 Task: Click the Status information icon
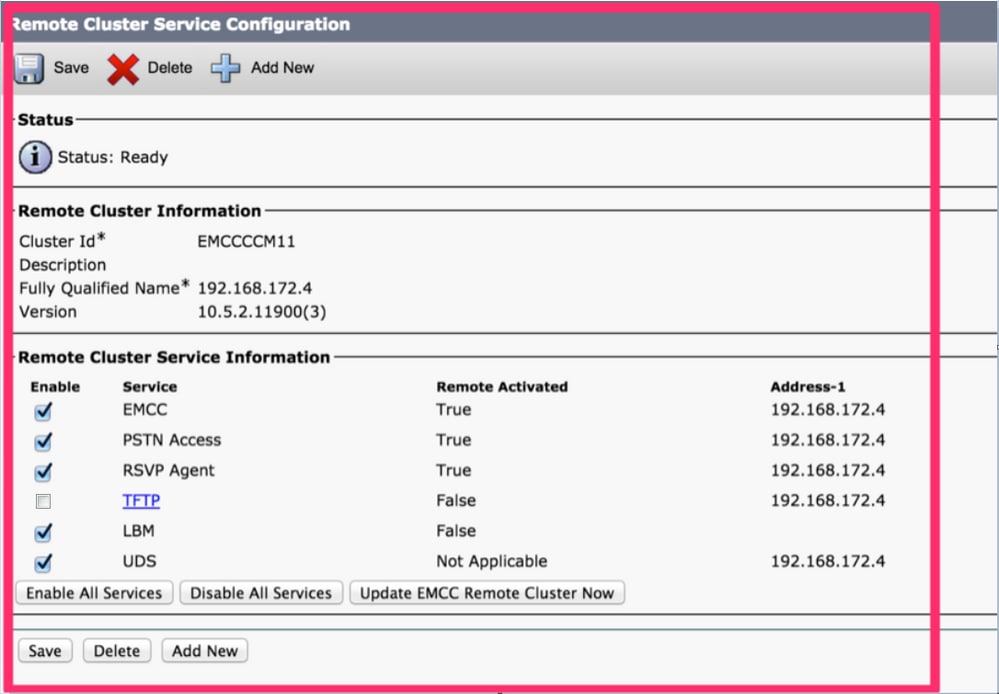coord(35,157)
